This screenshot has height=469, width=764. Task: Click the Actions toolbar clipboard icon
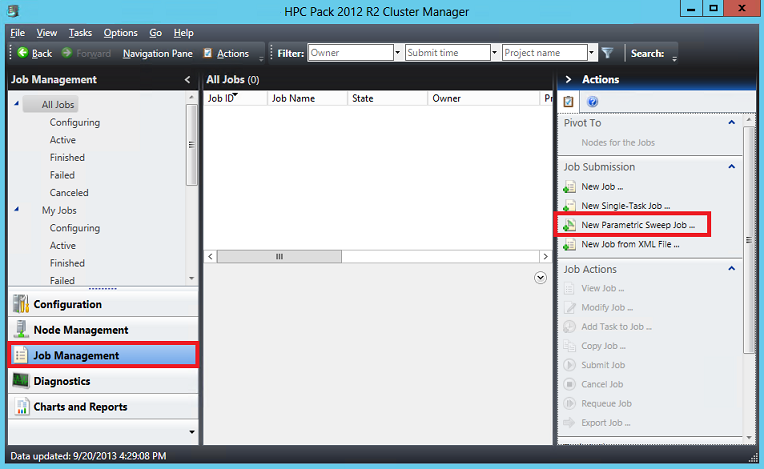(x=208, y=53)
